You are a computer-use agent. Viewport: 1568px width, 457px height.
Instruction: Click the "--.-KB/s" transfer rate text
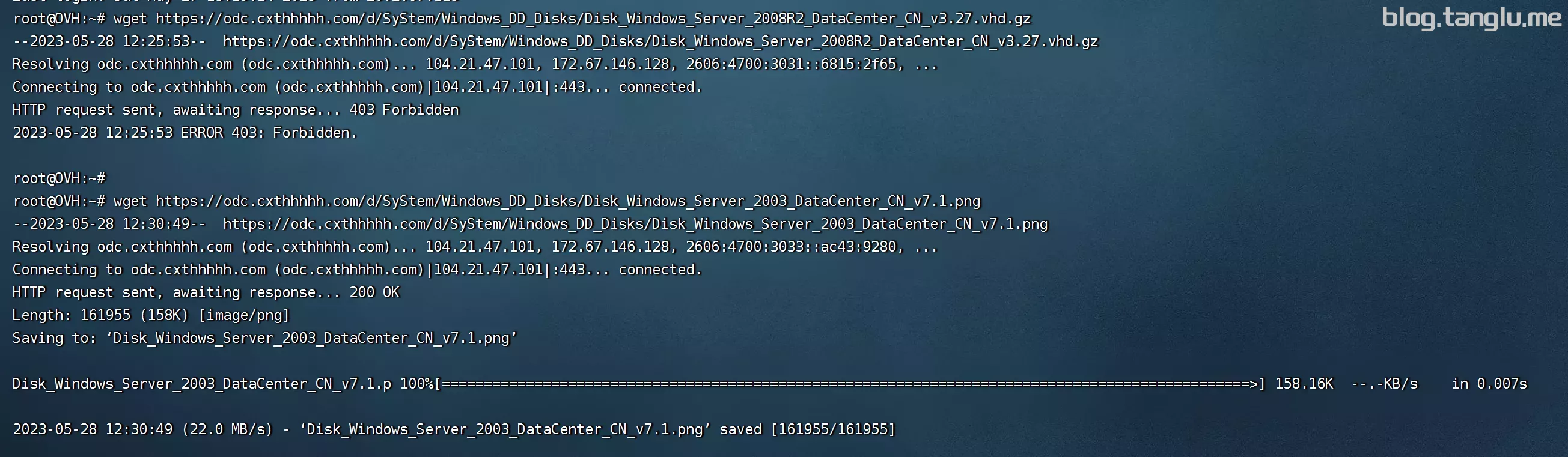coord(1384,384)
